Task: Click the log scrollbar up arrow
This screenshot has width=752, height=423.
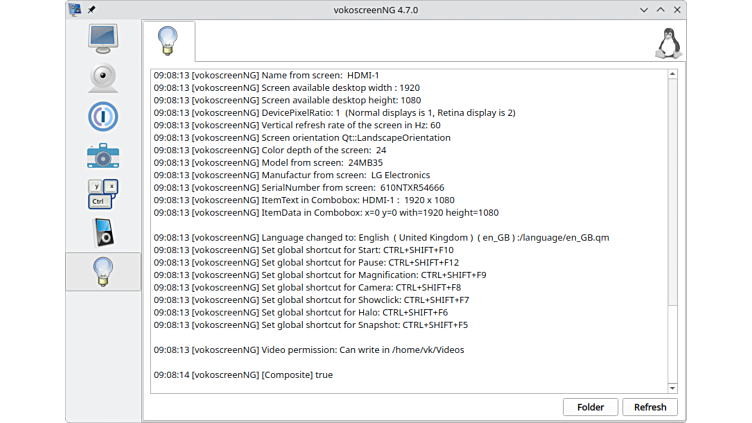Action: 673,75
